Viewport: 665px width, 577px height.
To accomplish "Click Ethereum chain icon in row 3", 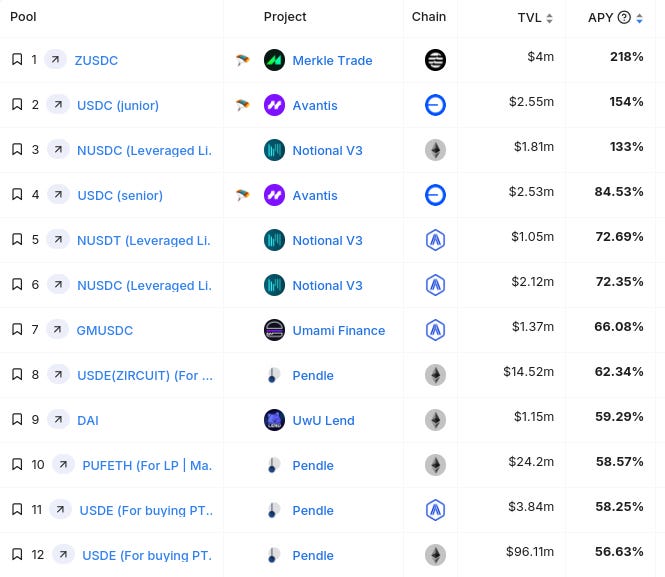I will pos(435,150).
